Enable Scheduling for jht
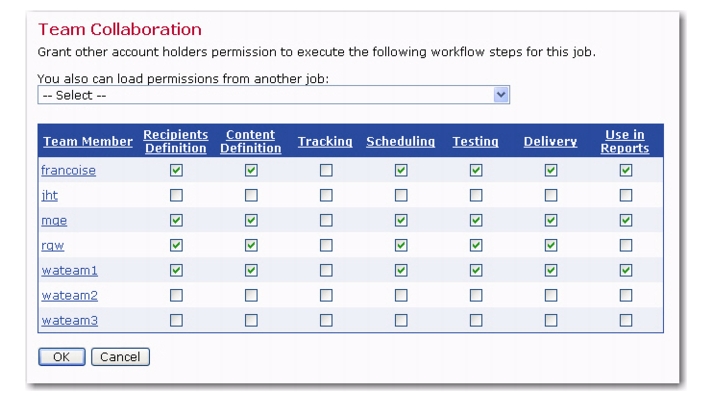The height and width of the screenshot is (419, 712). [x=401, y=195]
